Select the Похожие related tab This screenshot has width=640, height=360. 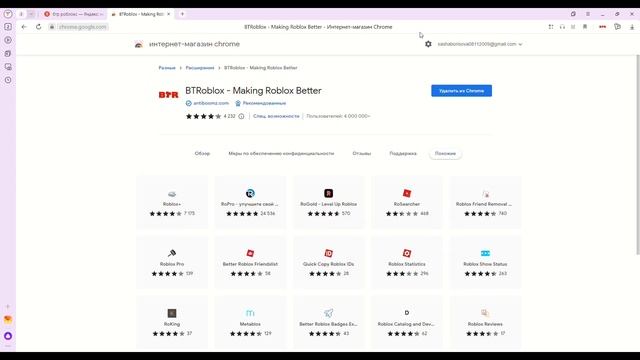coord(445,153)
